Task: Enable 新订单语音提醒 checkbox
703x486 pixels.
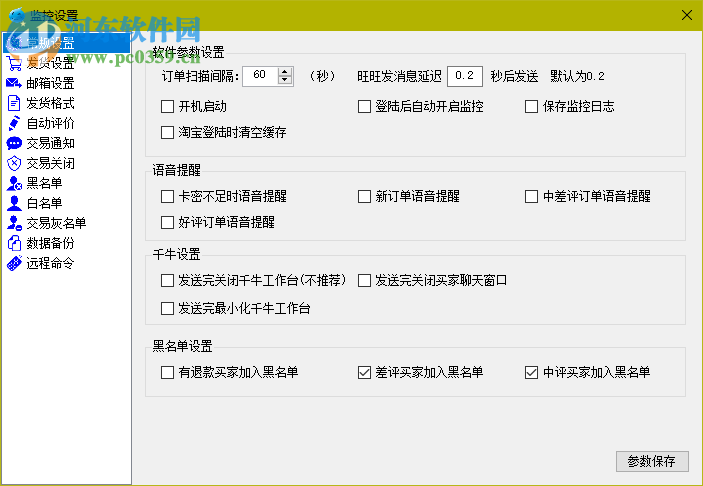Action: click(x=364, y=196)
